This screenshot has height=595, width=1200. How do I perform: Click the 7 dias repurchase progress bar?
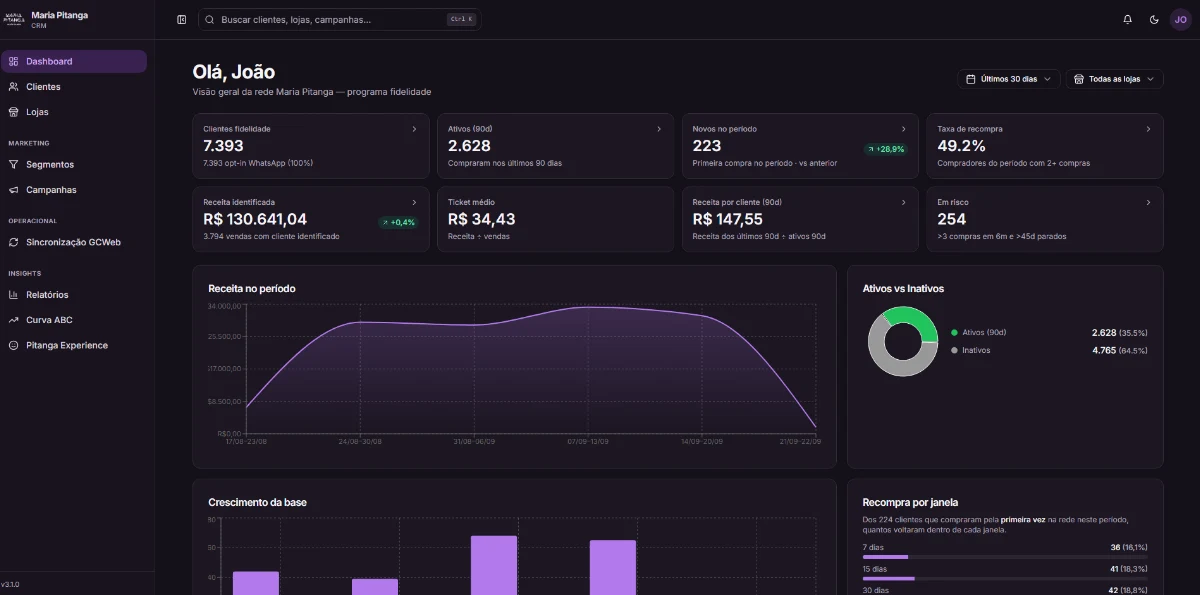click(x=1004, y=556)
